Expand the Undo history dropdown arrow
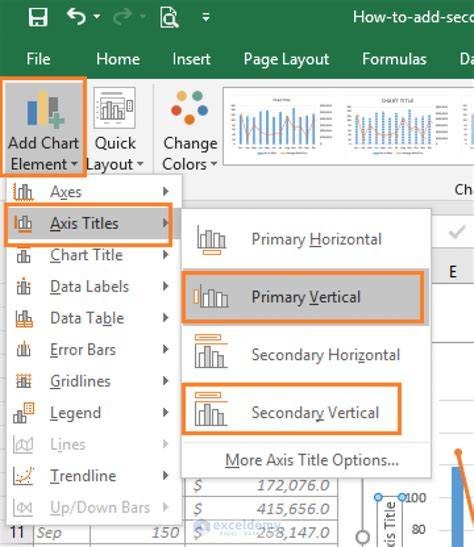 pyautogui.click(x=97, y=16)
